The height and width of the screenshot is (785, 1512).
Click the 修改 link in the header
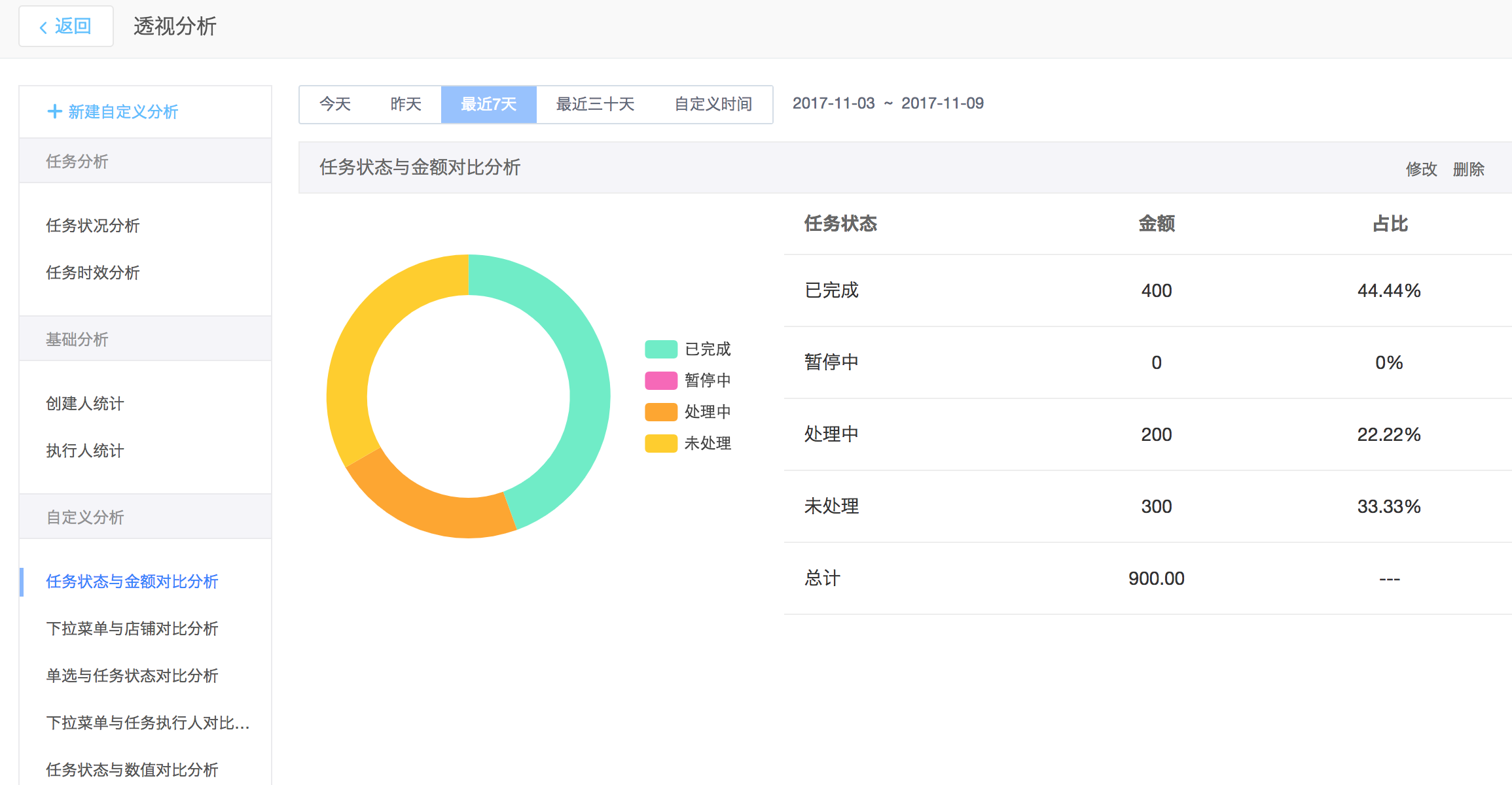[x=1421, y=169]
